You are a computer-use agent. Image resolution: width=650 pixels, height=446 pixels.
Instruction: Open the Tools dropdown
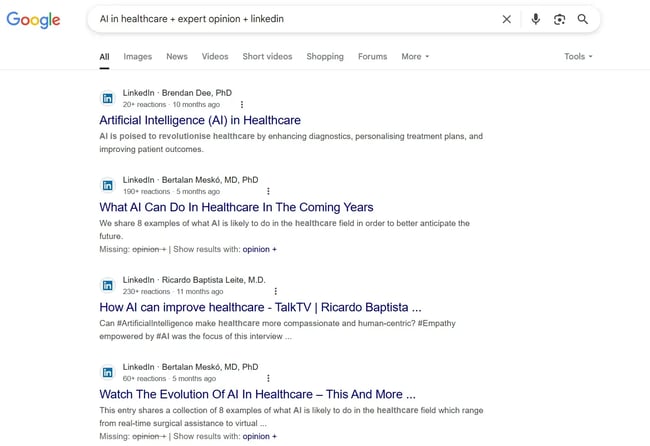click(578, 57)
